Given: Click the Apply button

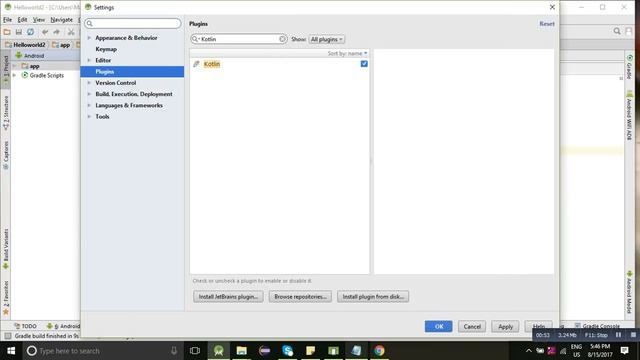Looking at the screenshot, I should click(505, 327).
